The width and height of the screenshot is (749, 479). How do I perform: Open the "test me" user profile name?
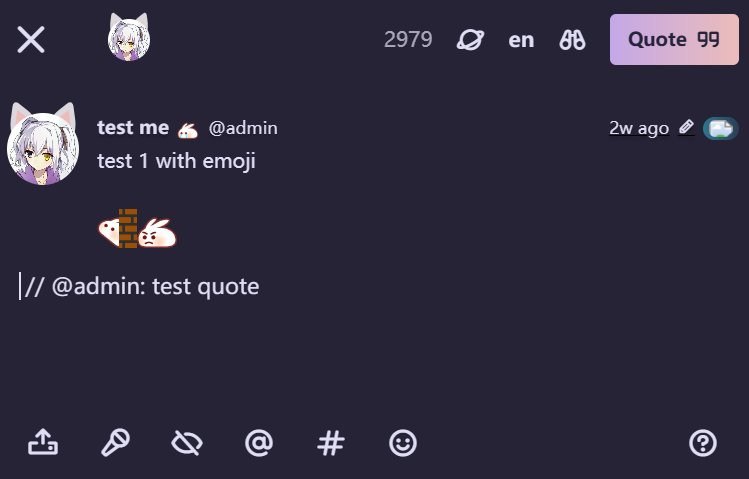pos(133,128)
